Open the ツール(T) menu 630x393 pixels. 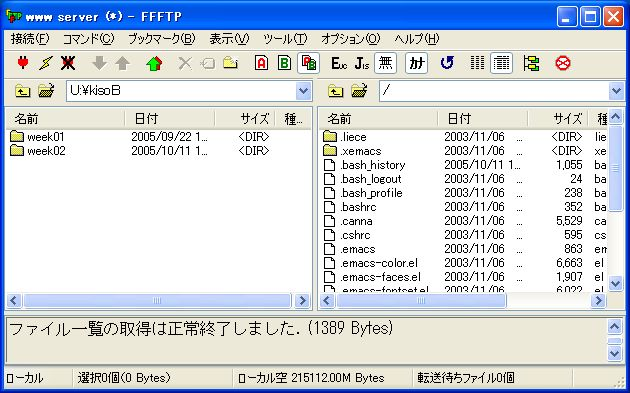click(285, 39)
